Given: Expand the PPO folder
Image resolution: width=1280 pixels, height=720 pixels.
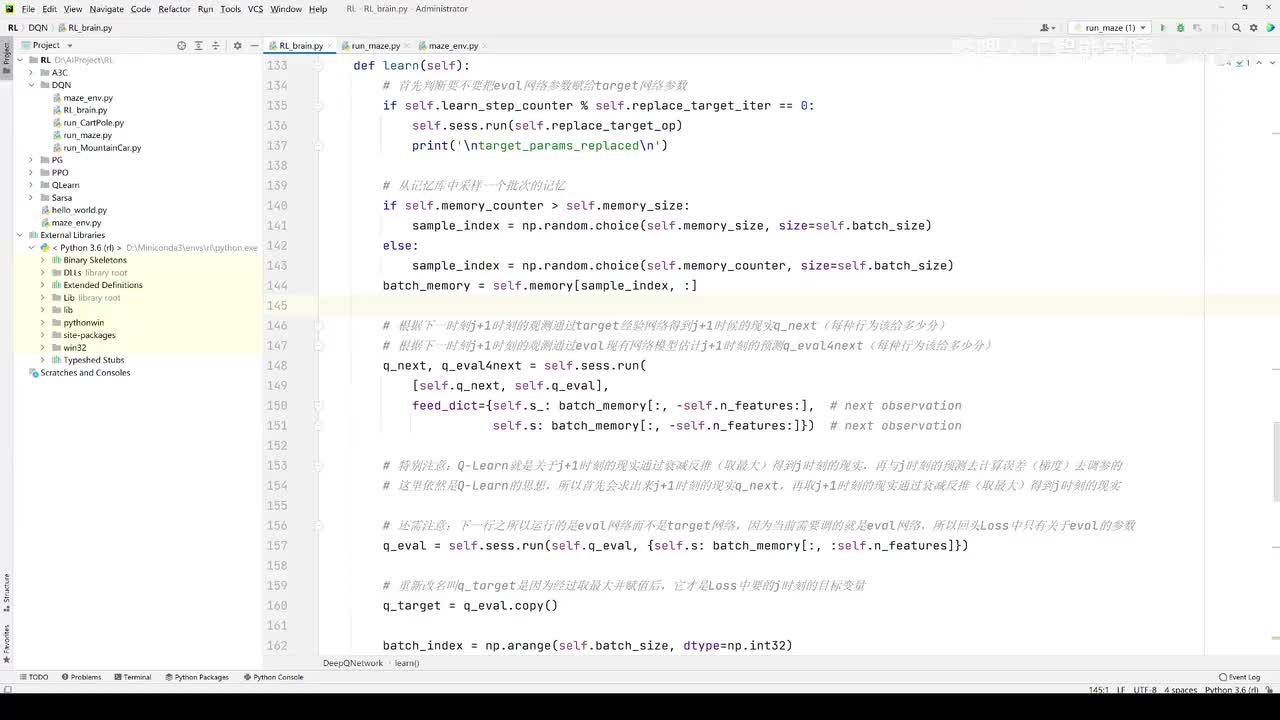Looking at the screenshot, I should click(31, 173).
